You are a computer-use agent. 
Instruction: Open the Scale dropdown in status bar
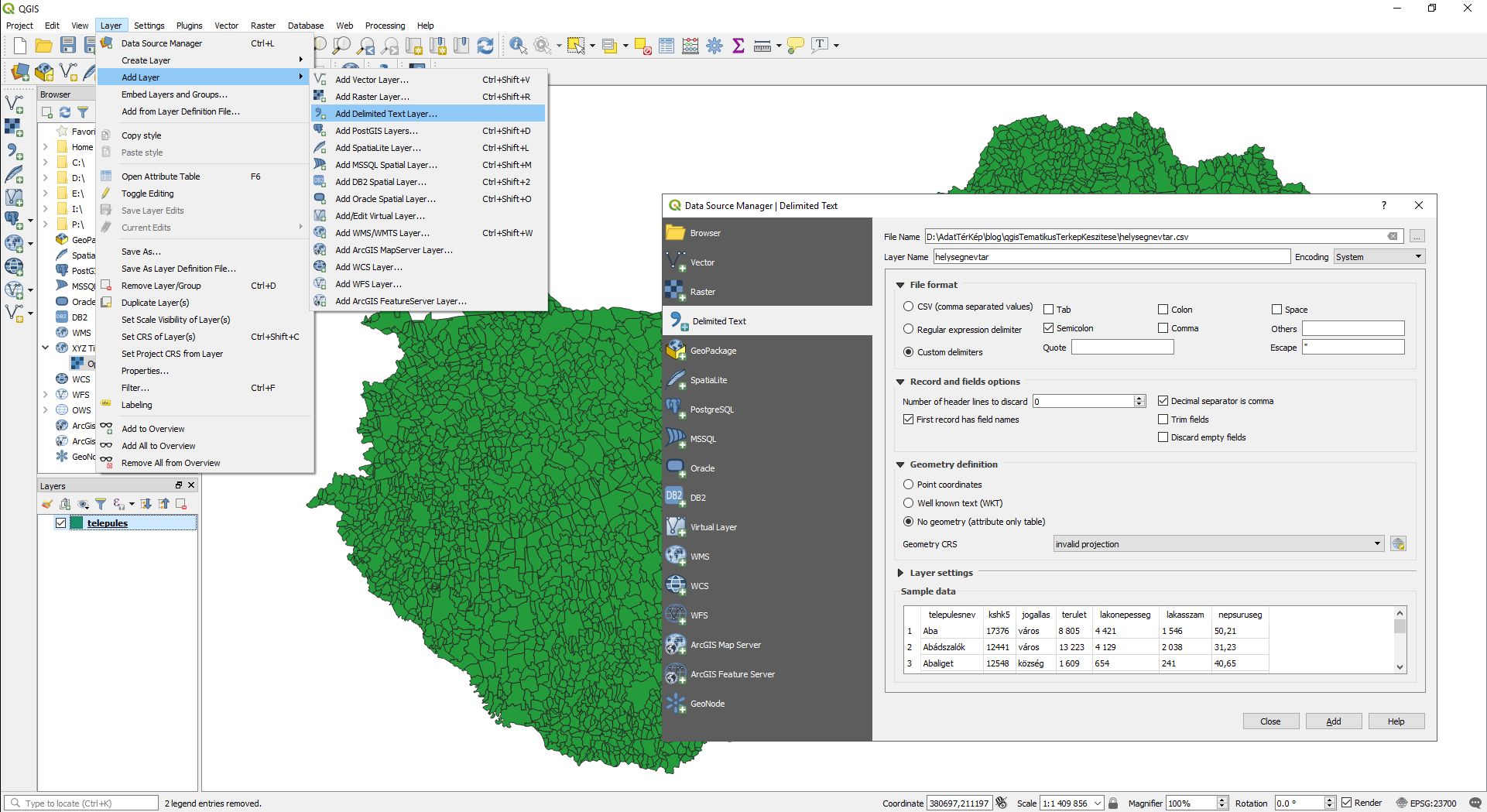click(x=1098, y=803)
